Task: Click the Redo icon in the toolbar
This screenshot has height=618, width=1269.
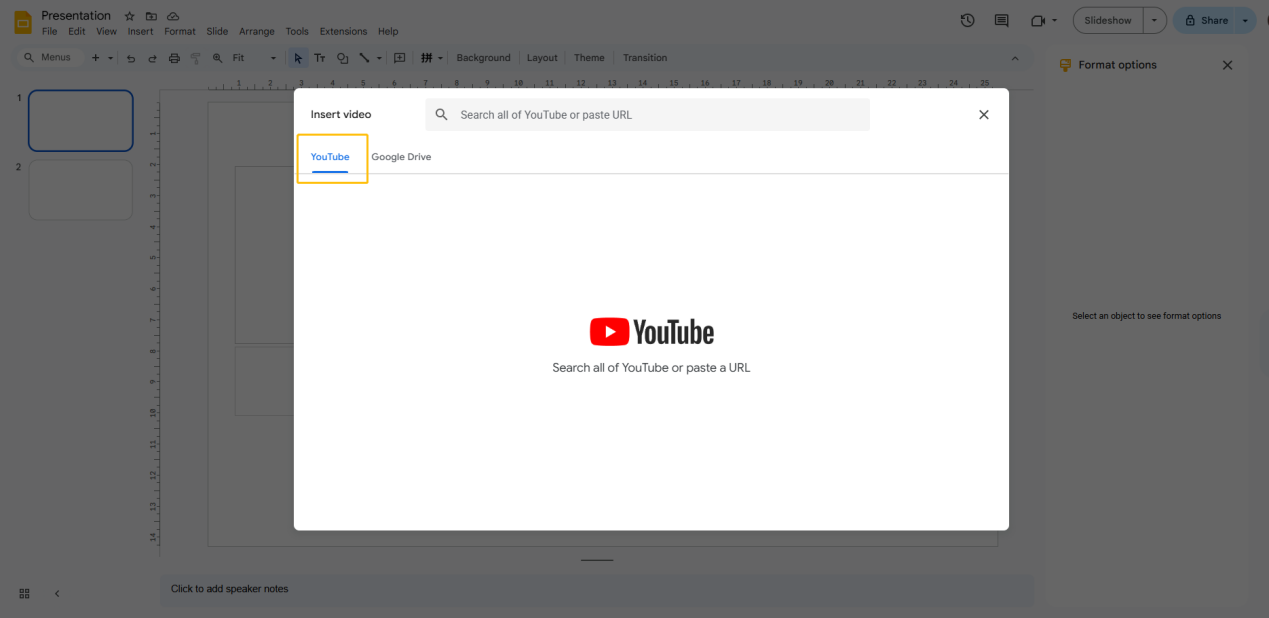Action: point(152,57)
